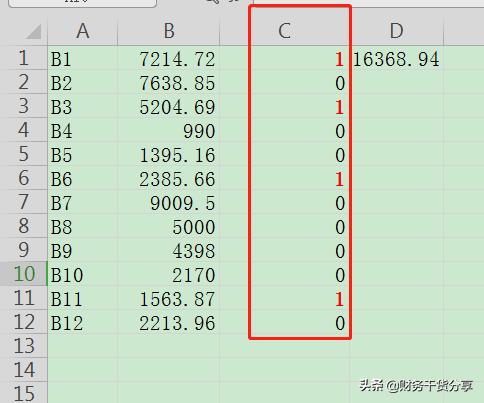Click the 0 in row 4 column C
The width and height of the screenshot is (484, 403).
pos(340,131)
